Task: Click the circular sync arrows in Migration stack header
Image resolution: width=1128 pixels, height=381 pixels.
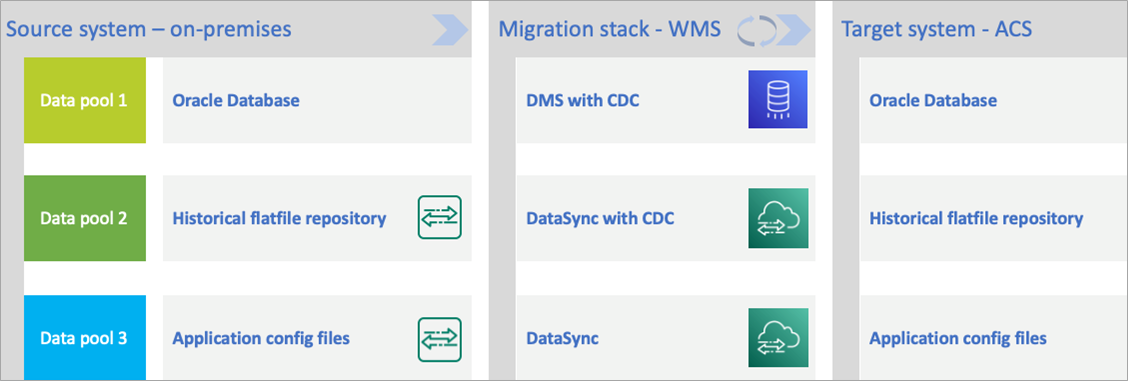Action: [x=758, y=30]
